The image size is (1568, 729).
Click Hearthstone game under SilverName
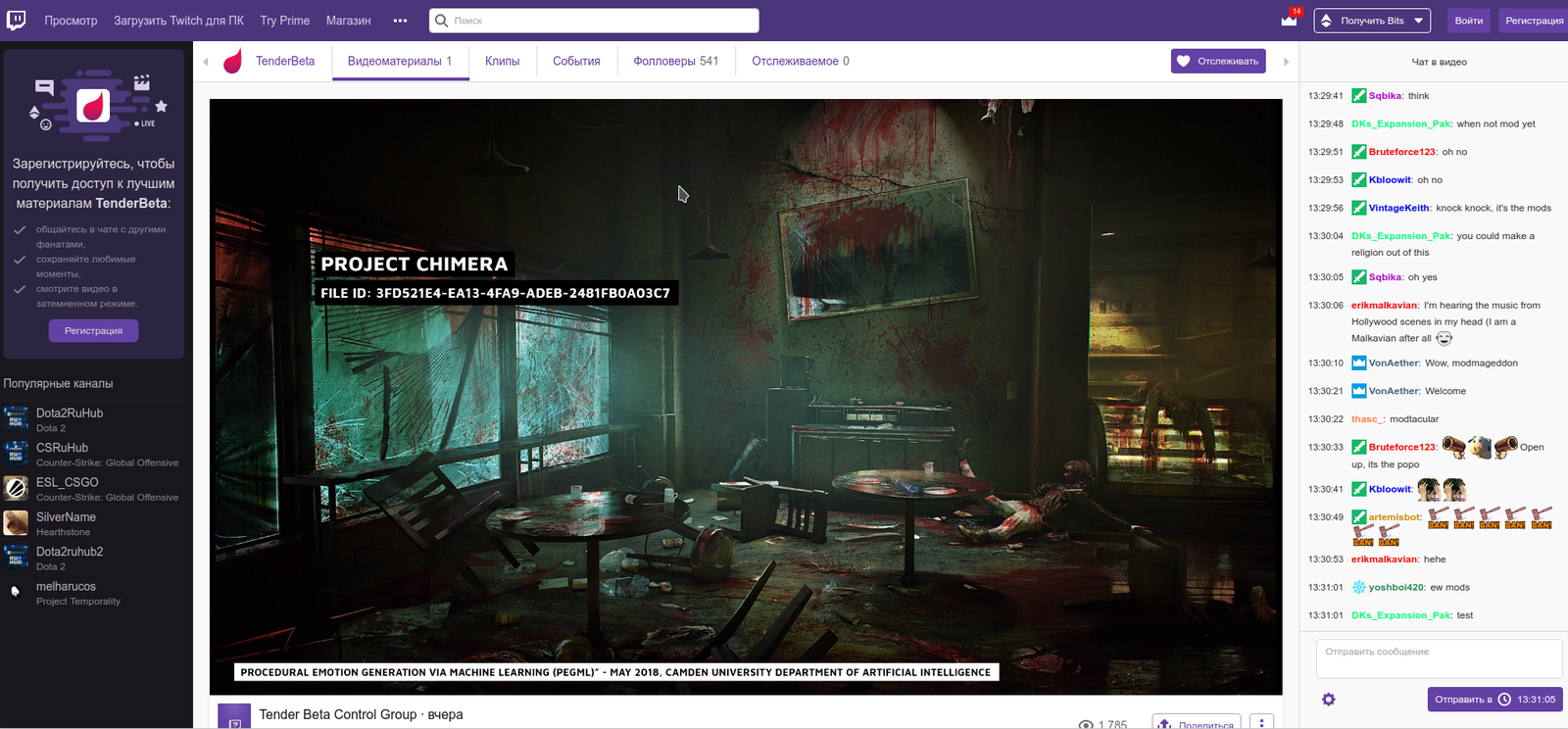click(x=63, y=532)
